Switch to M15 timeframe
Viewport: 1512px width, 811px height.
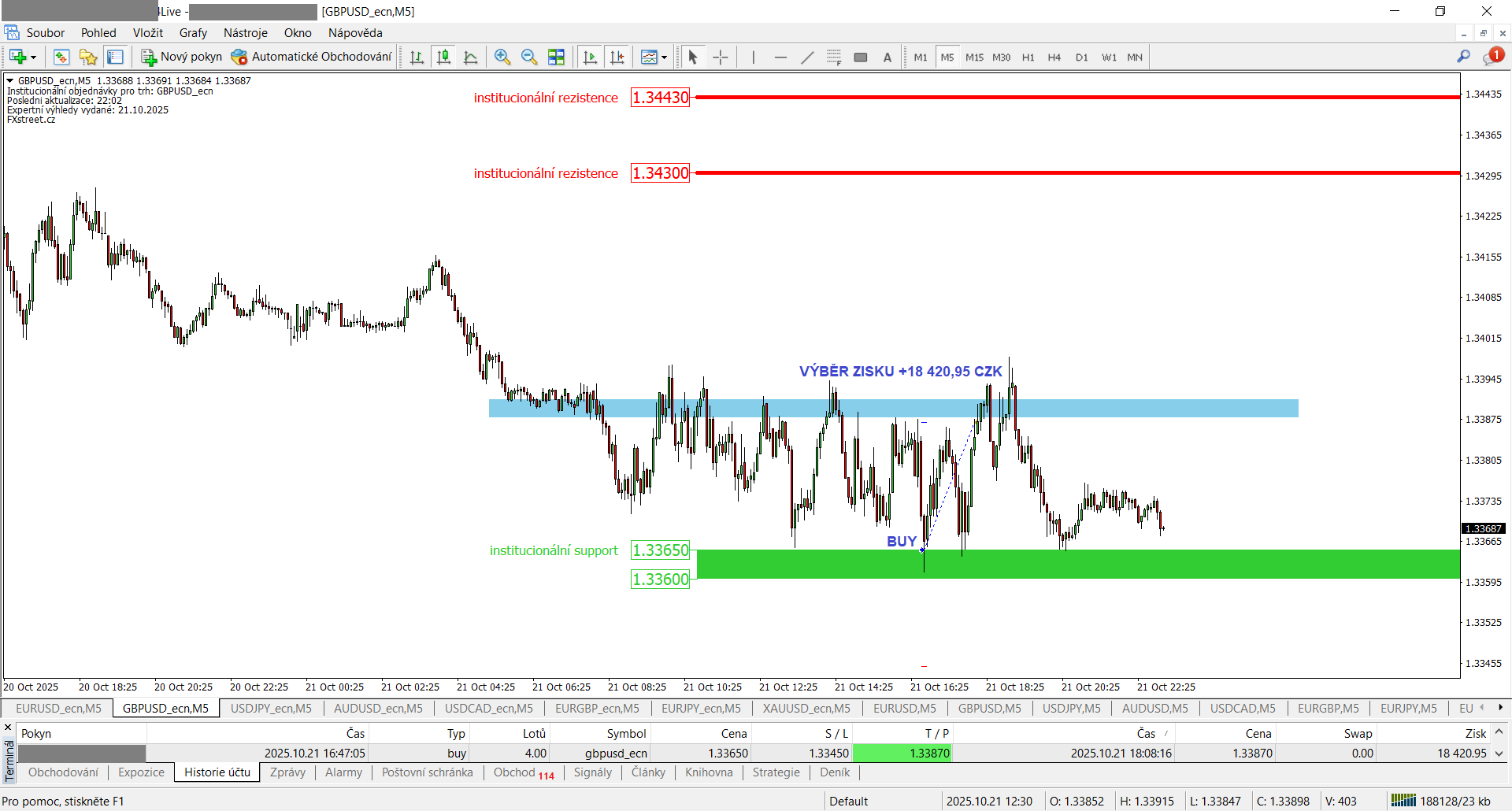tap(974, 57)
